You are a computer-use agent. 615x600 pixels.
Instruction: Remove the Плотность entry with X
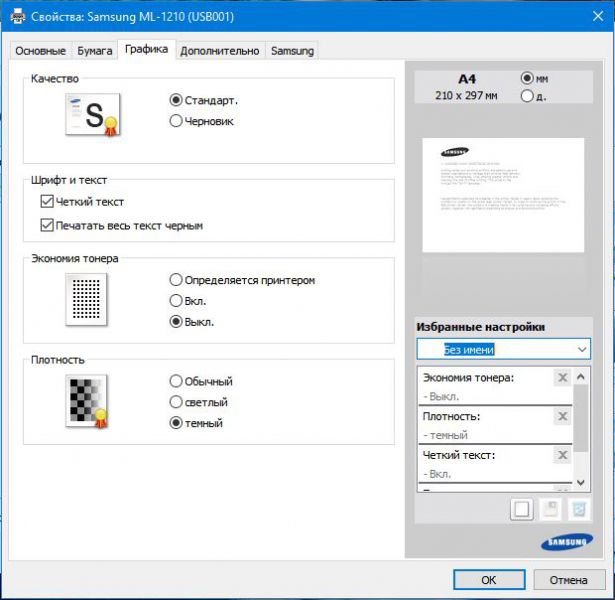561,417
